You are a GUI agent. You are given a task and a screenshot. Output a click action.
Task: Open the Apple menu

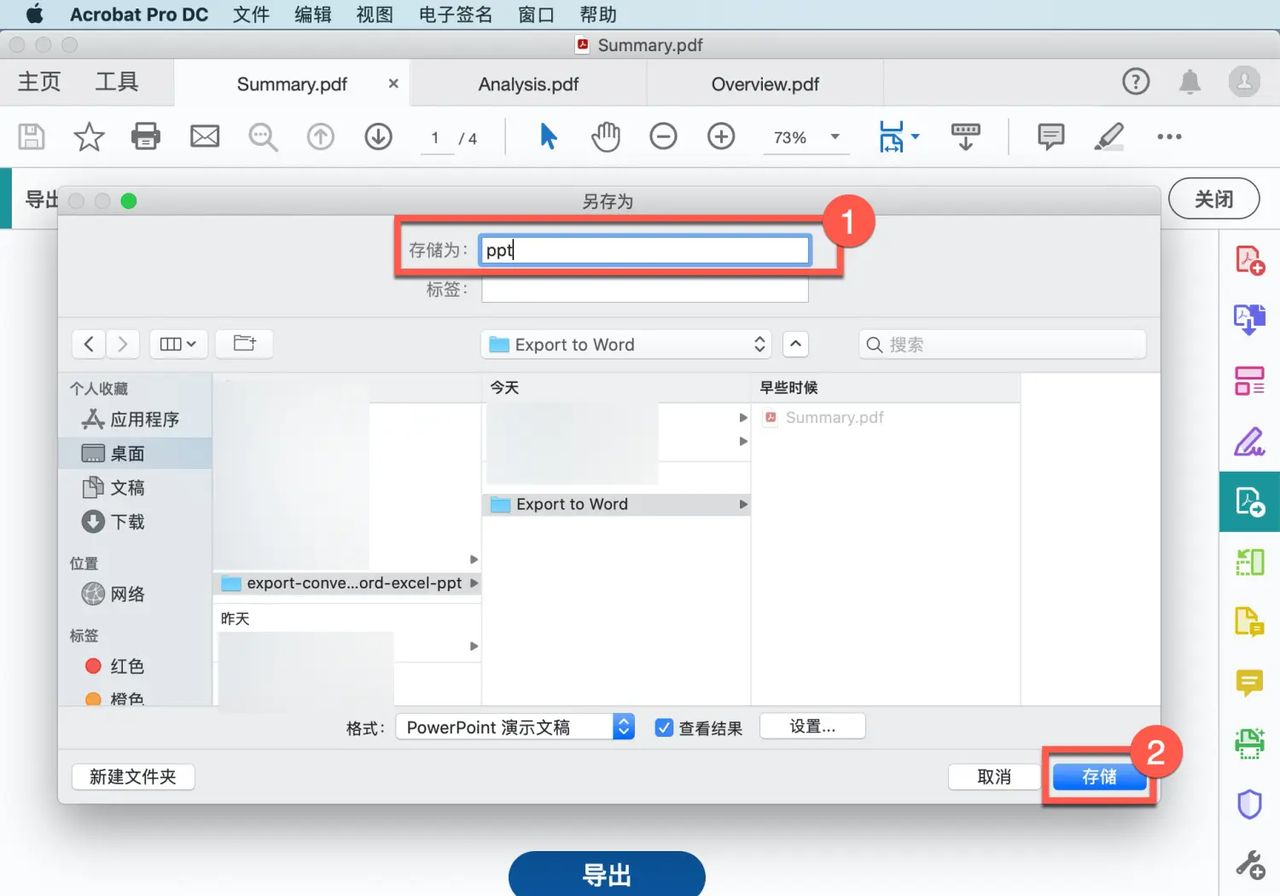tap(34, 14)
